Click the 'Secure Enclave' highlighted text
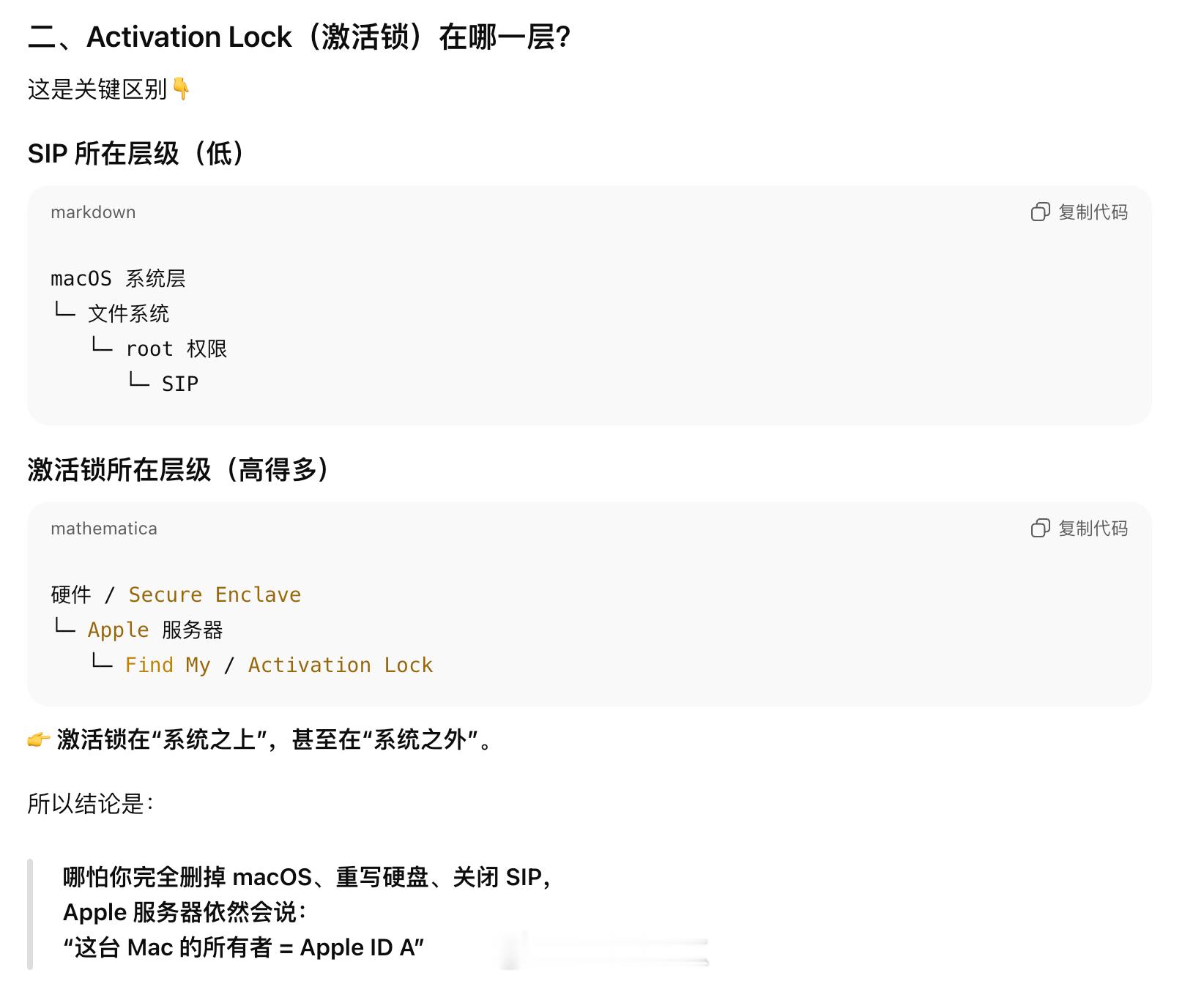 (215, 594)
